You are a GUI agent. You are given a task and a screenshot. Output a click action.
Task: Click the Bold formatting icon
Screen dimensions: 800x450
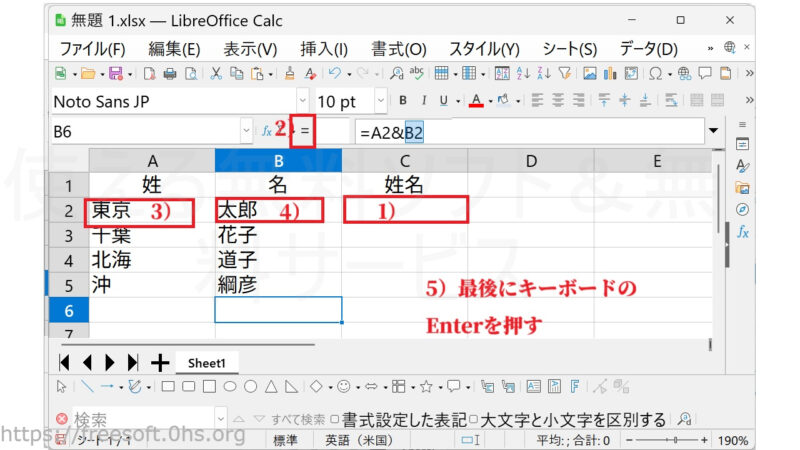403,101
